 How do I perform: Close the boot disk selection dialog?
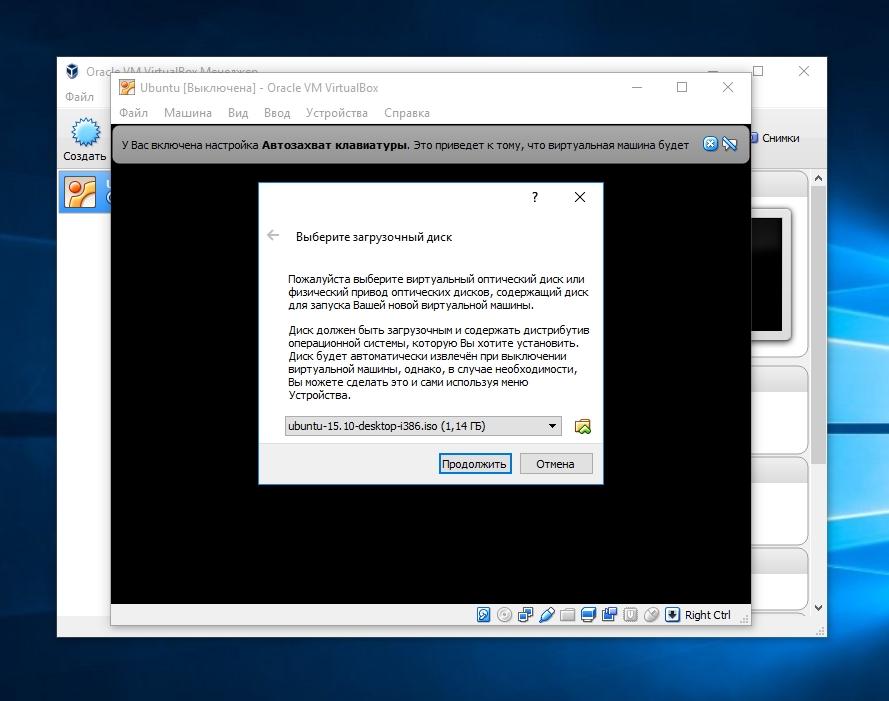pyautogui.click(x=579, y=197)
